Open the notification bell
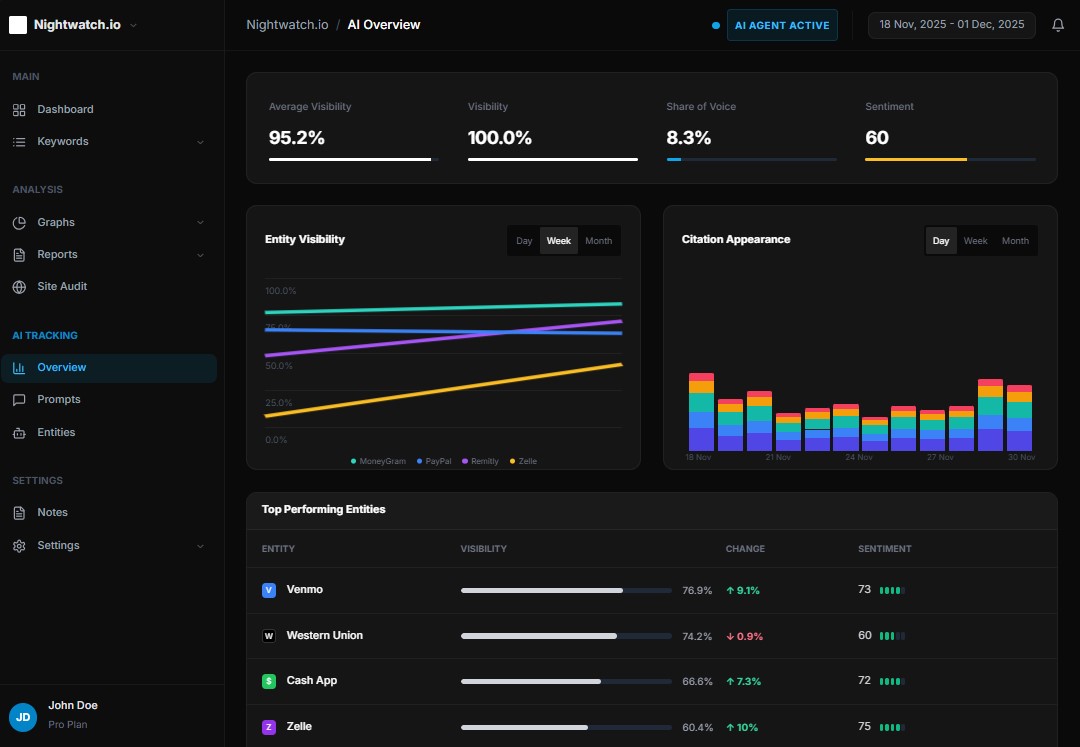The height and width of the screenshot is (747, 1080). (1058, 24)
